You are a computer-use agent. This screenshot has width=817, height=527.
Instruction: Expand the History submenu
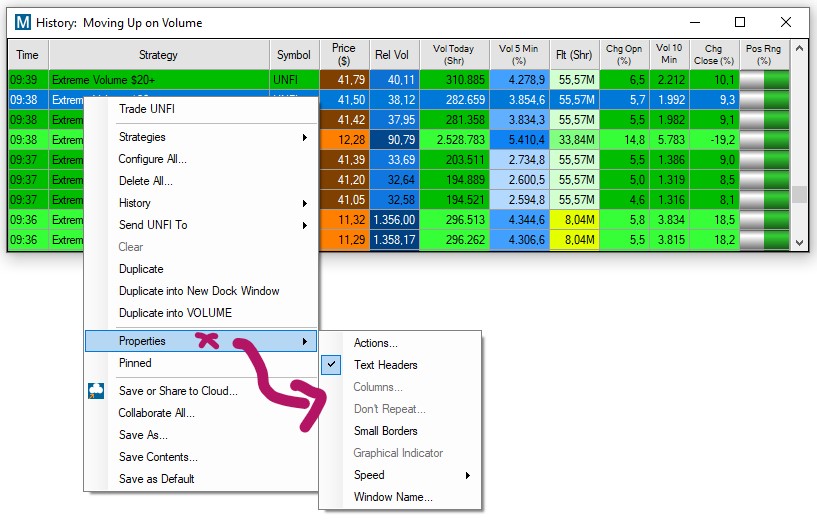point(135,203)
